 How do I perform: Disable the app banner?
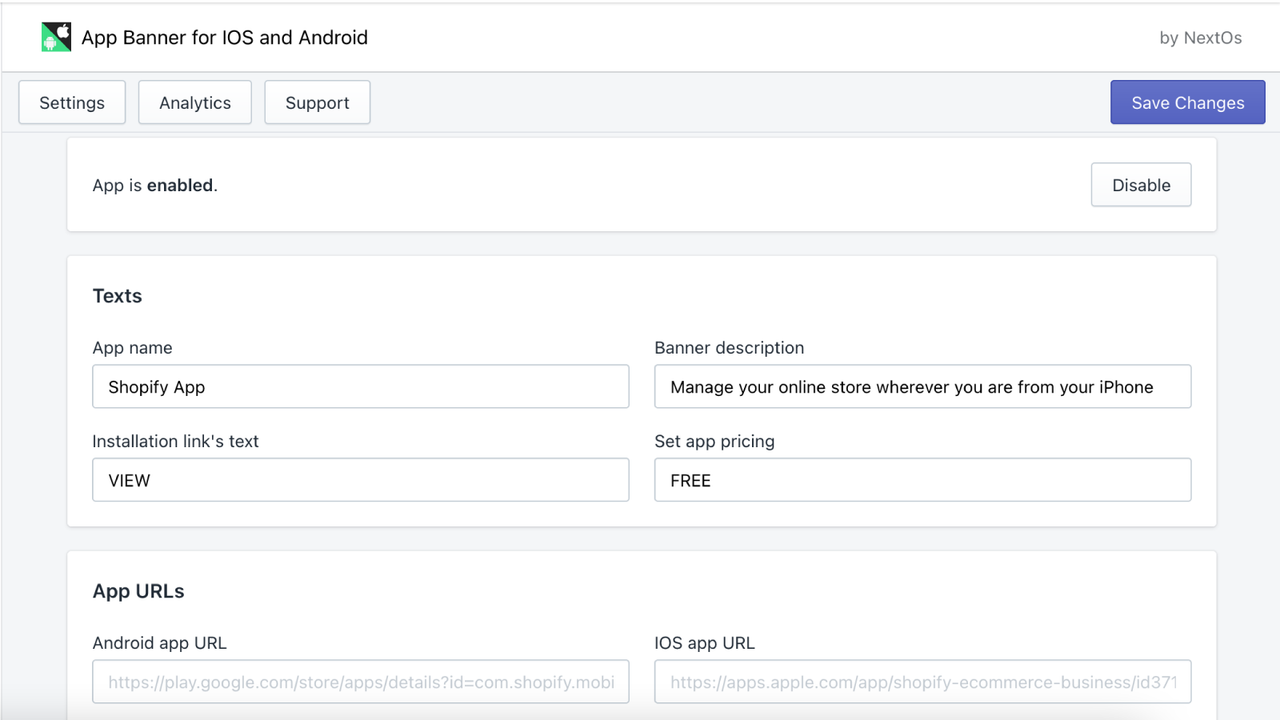(x=1141, y=185)
